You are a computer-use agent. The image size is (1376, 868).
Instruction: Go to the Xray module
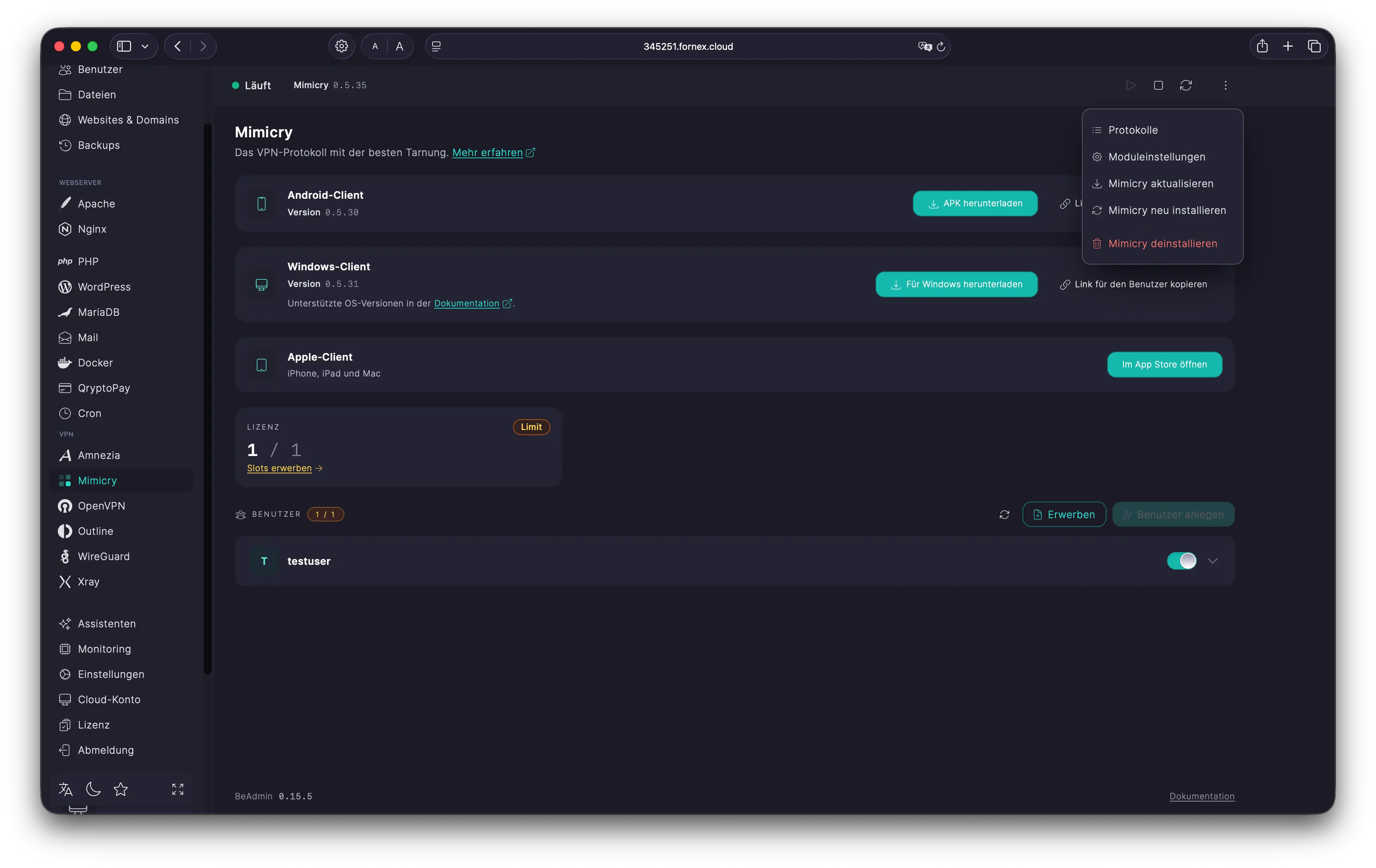pyautogui.click(x=79, y=582)
